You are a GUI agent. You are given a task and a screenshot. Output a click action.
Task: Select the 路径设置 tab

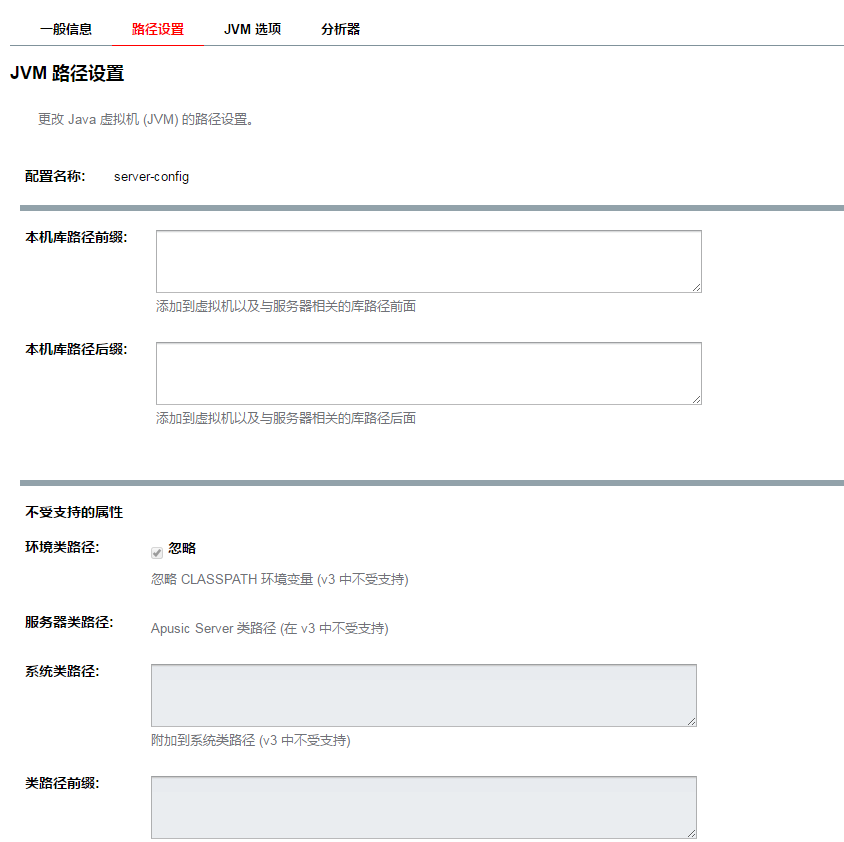pos(158,29)
